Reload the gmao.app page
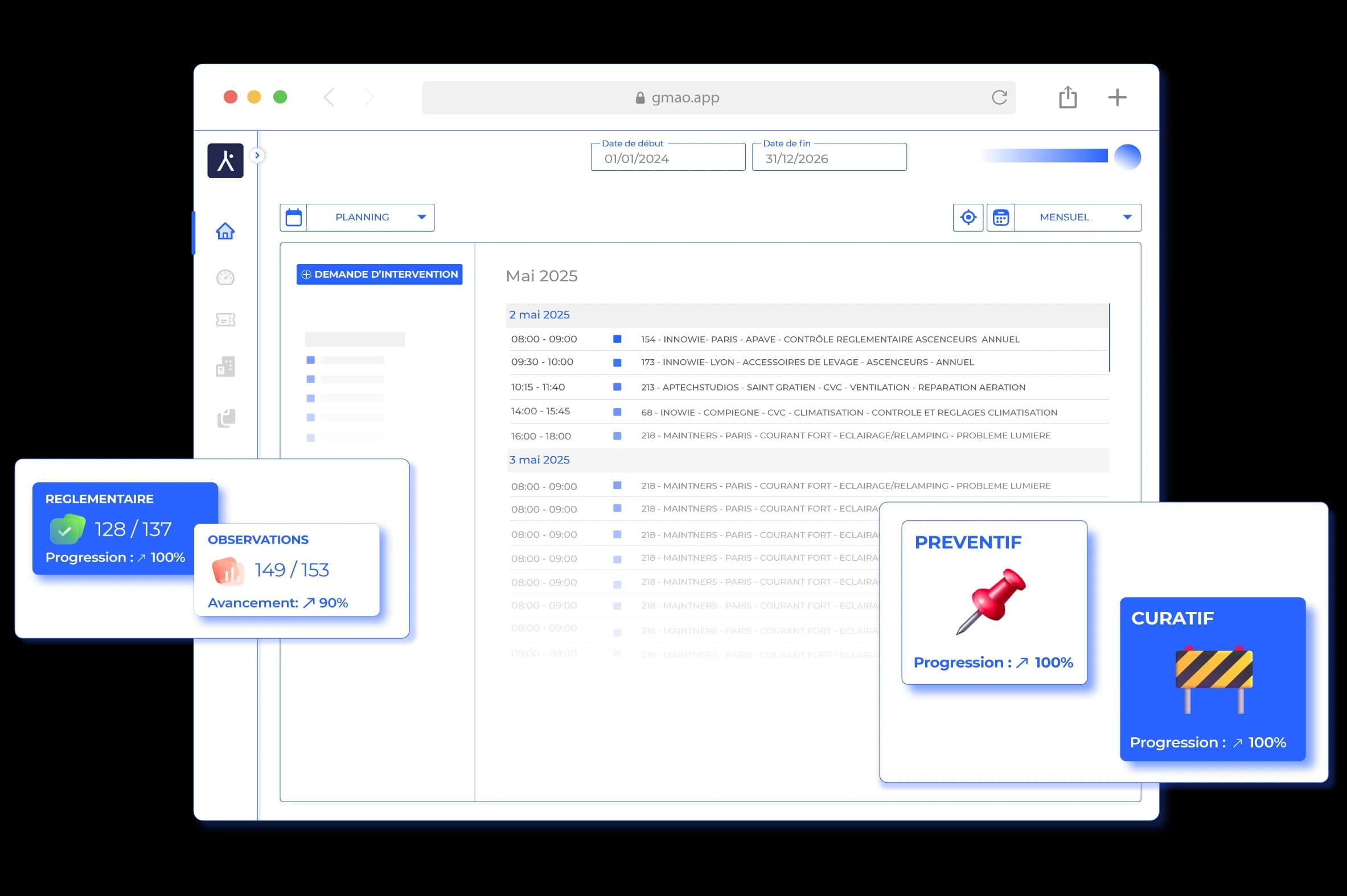The height and width of the screenshot is (896, 1347). tap(999, 97)
